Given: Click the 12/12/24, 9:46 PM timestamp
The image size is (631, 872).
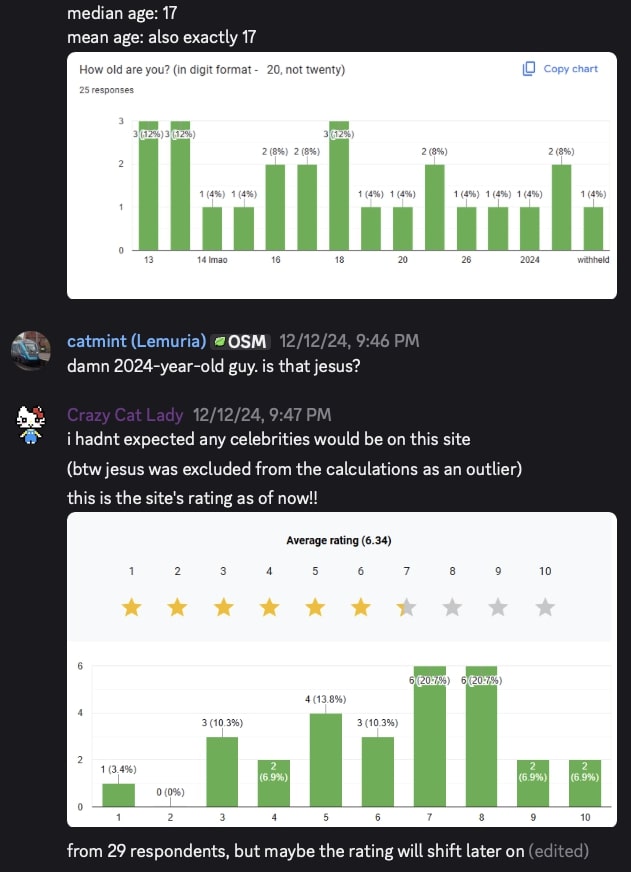Looking at the screenshot, I should click(x=349, y=341).
